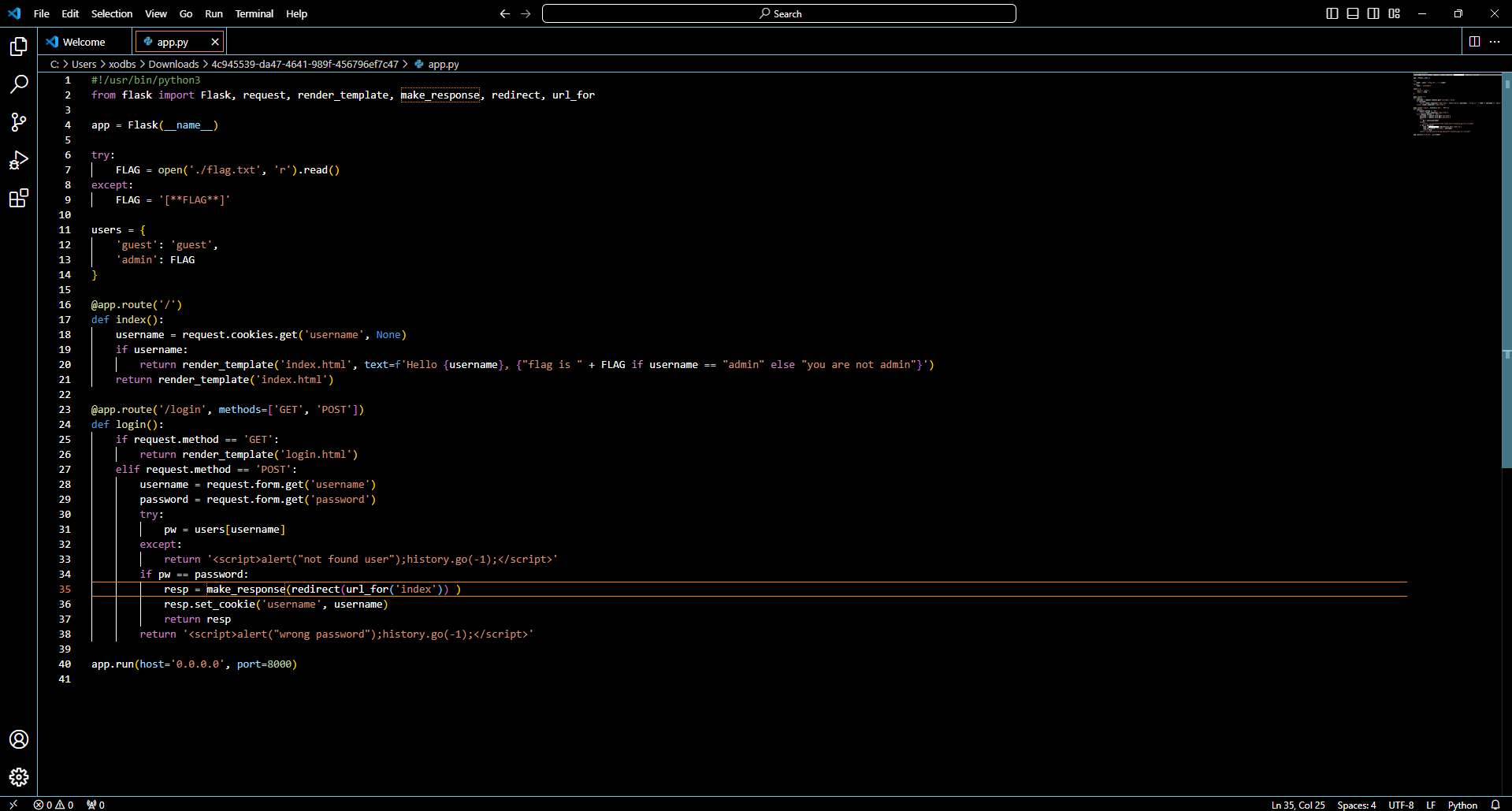Click the 'return resp' line
The width and height of the screenshot is (1512, 811).
pyautogui.click(x=198, y=619)
